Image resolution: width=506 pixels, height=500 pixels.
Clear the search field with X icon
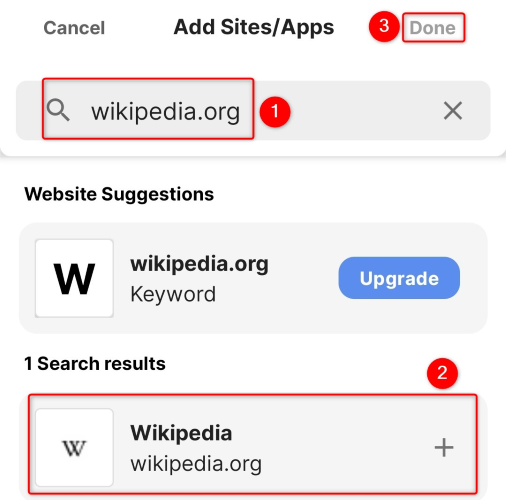tap(453, 111)
